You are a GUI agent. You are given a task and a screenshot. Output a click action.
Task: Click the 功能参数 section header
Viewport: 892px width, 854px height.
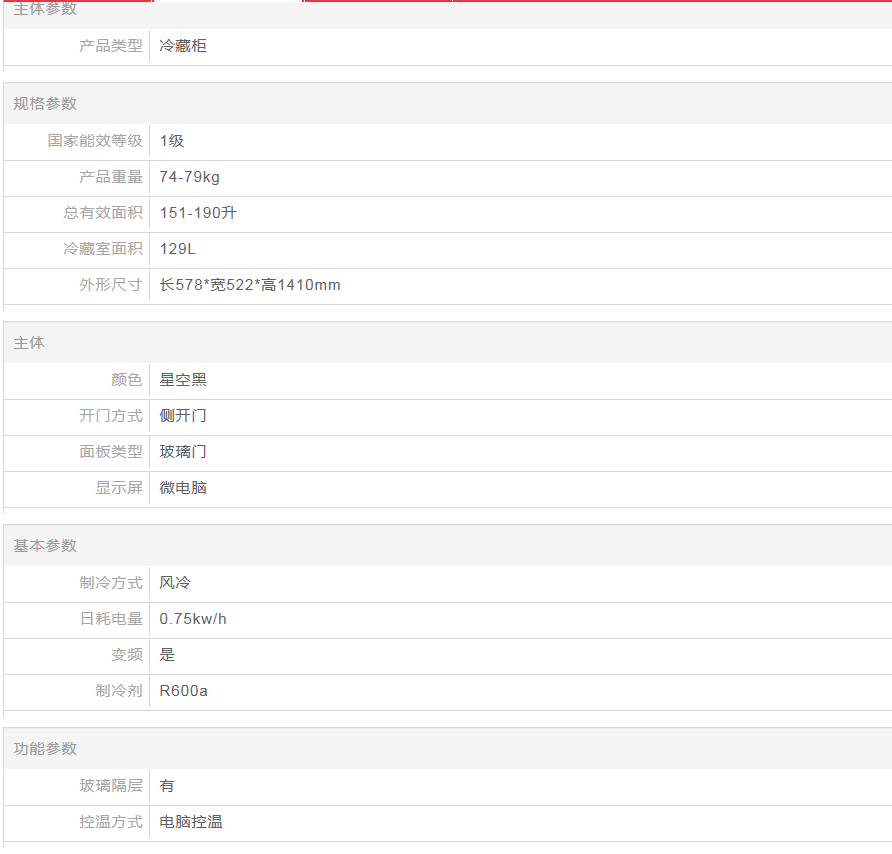pyautogui.click(x=45, y=749)
